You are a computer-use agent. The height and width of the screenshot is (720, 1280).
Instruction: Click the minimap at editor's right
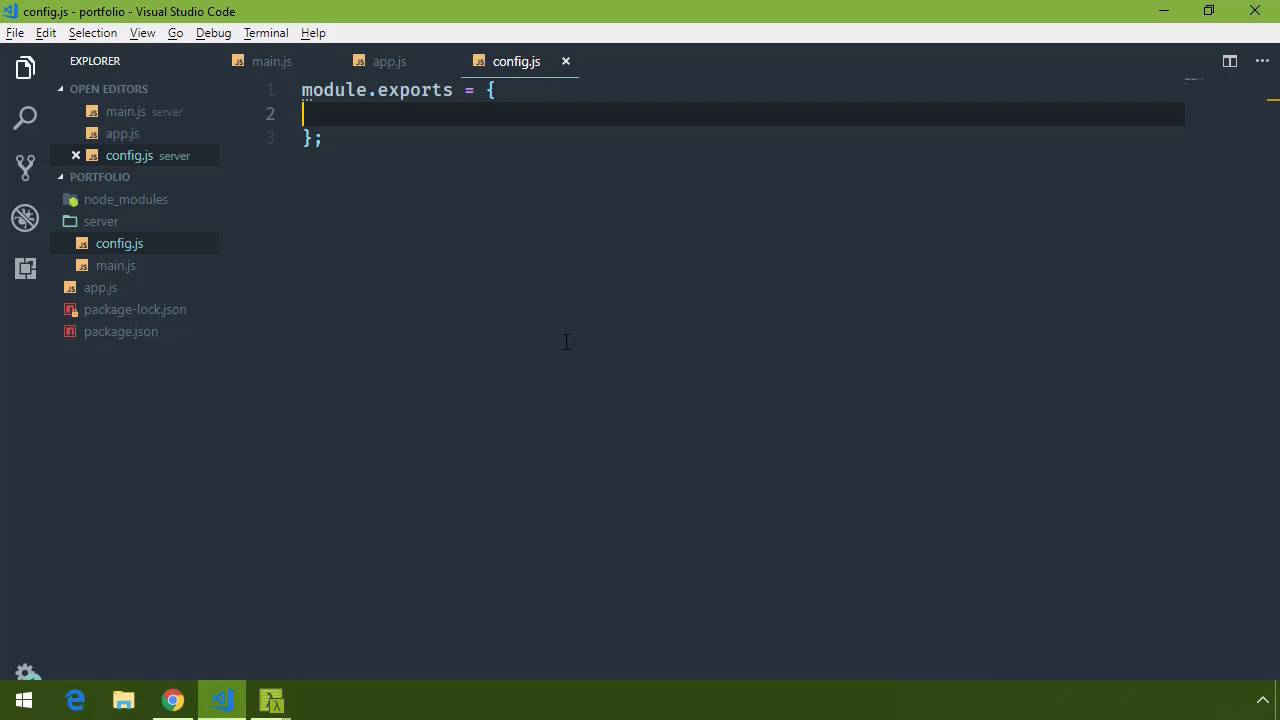tap(1193, 79)
